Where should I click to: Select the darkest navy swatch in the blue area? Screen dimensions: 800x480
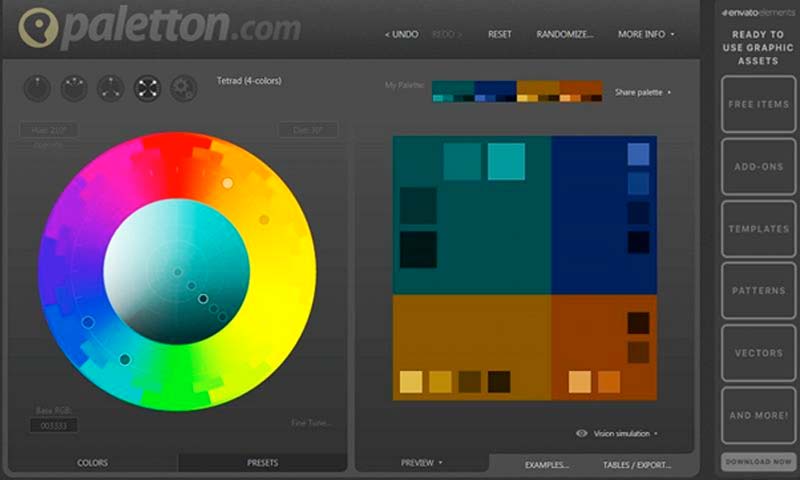(x=638, y=242)
